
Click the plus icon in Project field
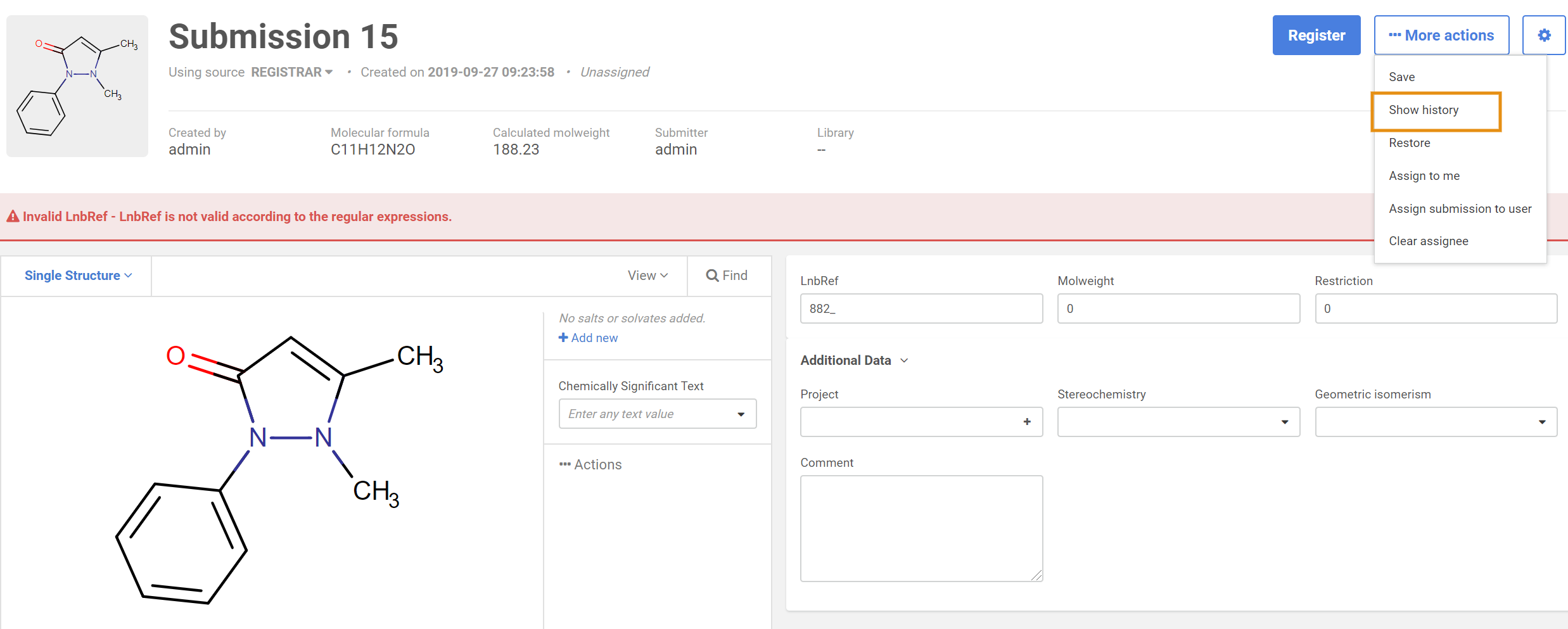point(1026,422)
